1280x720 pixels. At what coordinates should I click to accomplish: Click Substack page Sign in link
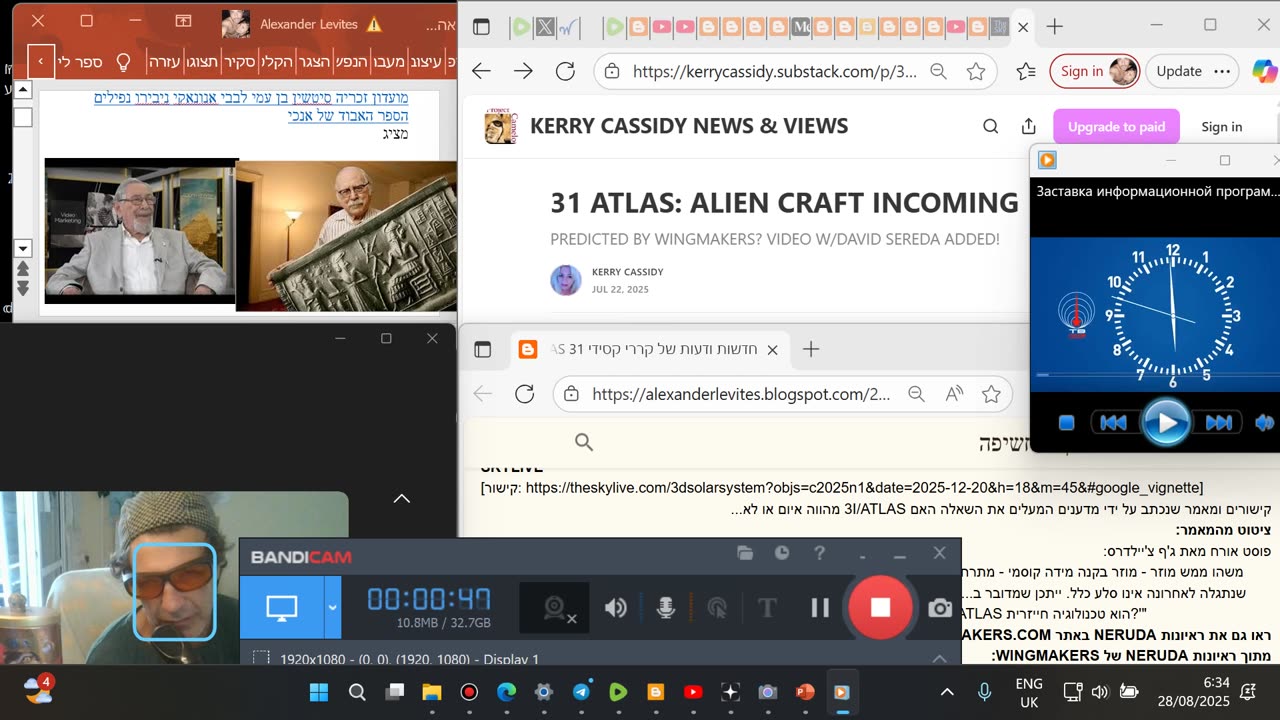point(1221,127)
